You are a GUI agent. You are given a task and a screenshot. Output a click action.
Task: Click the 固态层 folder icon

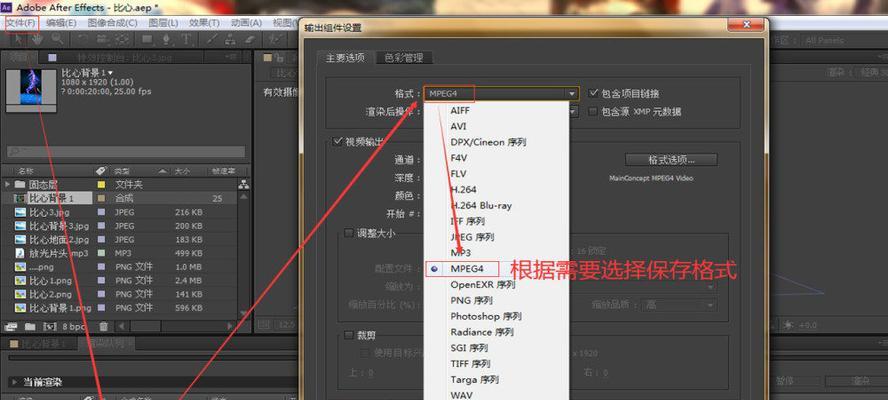(x=20, y=184)
